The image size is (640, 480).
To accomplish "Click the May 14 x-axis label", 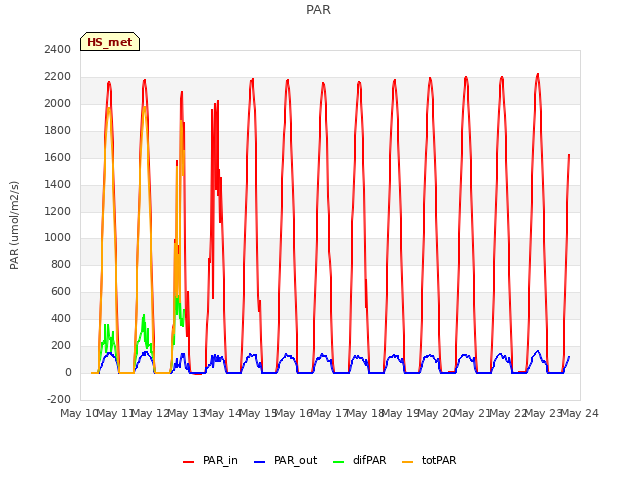I will pyautogui.click(x=222, y=413).
